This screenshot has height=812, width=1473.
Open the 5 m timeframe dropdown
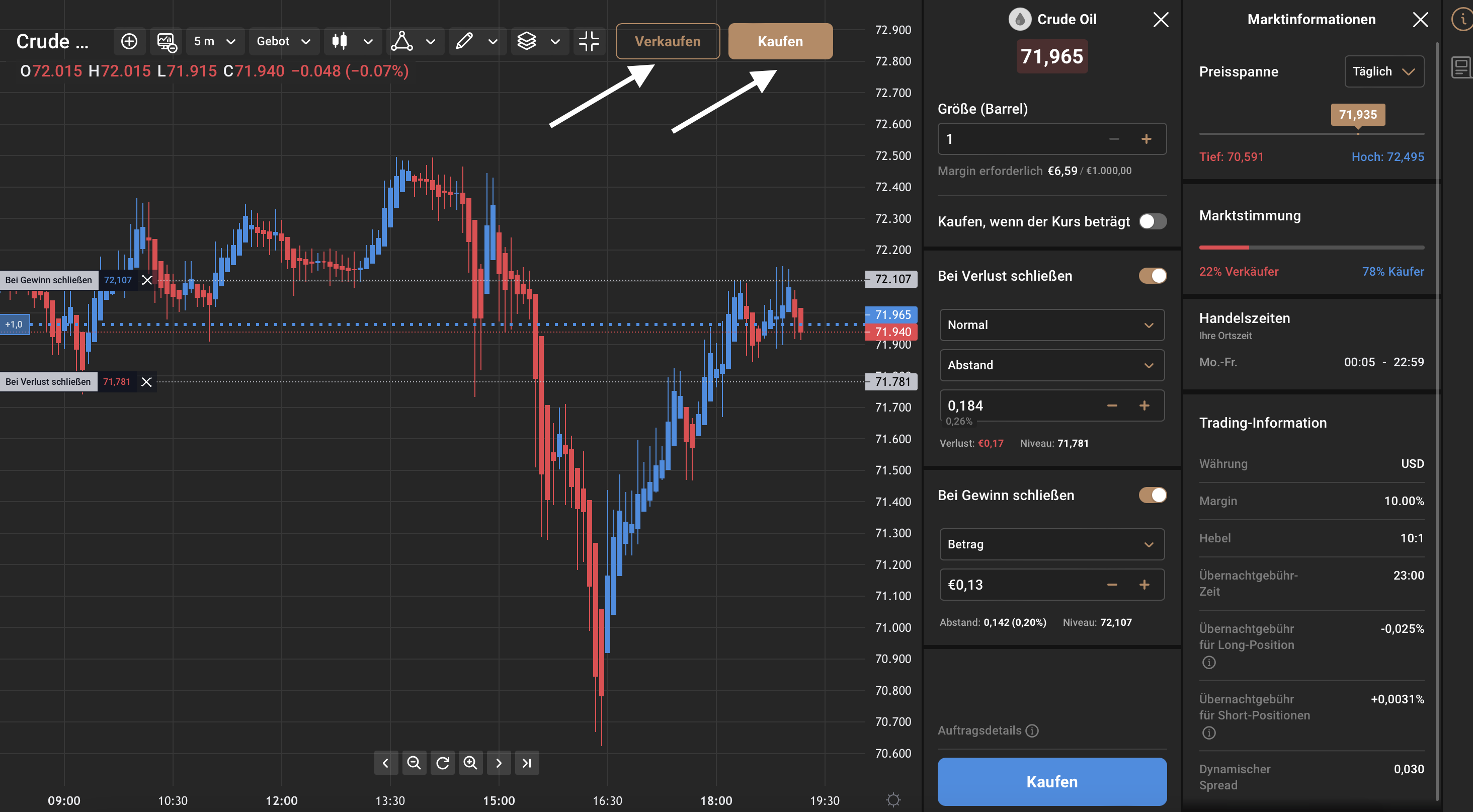pyautogui.click(x=215, y=41)
